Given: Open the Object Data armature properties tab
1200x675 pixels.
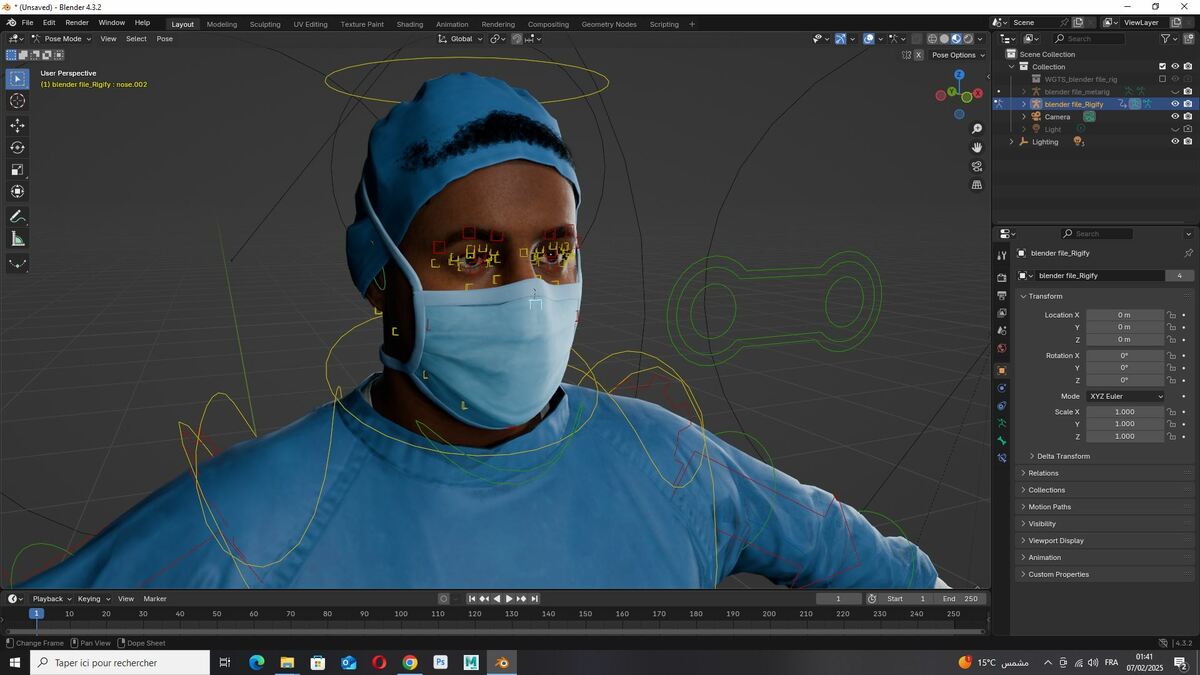Looking at the screenshot, I should (1002, 422).
